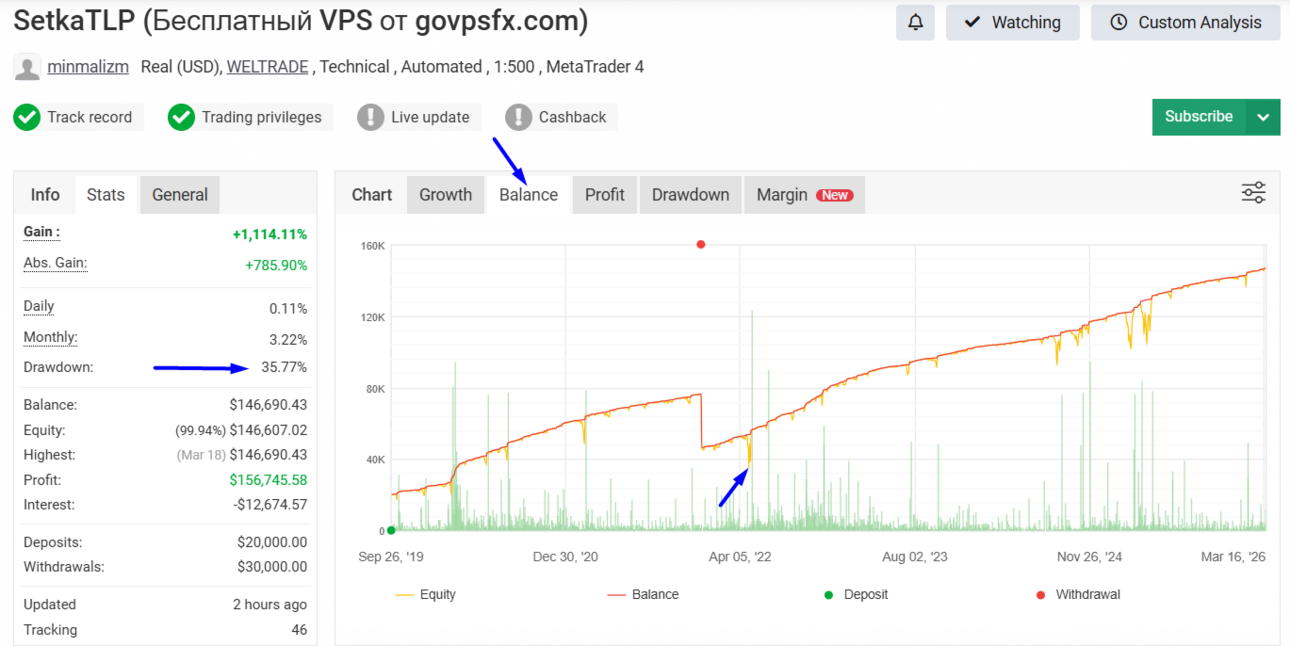Screen dimensions: 1290x646
Task: Click the 160K y-axis label
Action: (x=373, y=246)
